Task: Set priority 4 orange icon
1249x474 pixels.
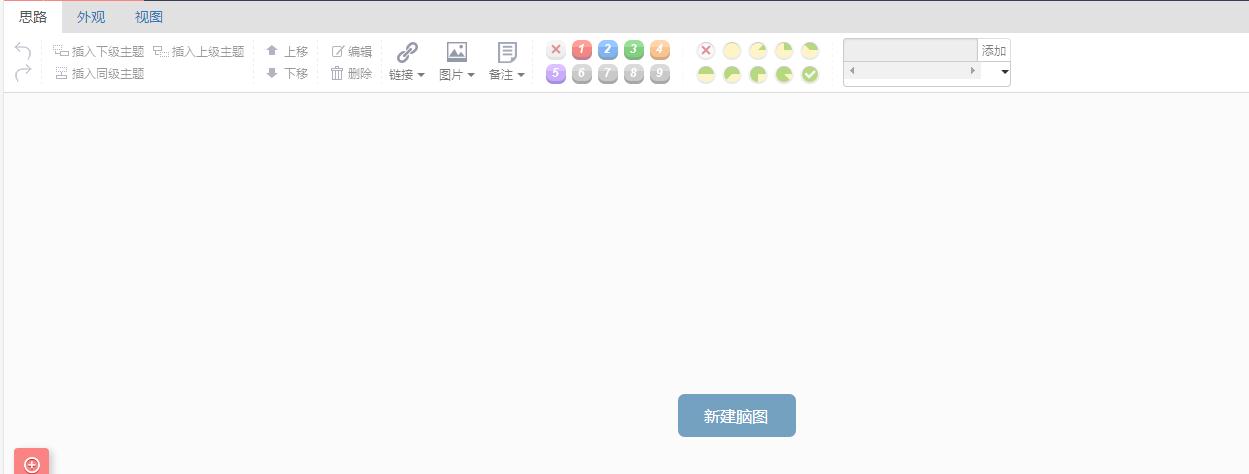Action: (x=660, y=50)
